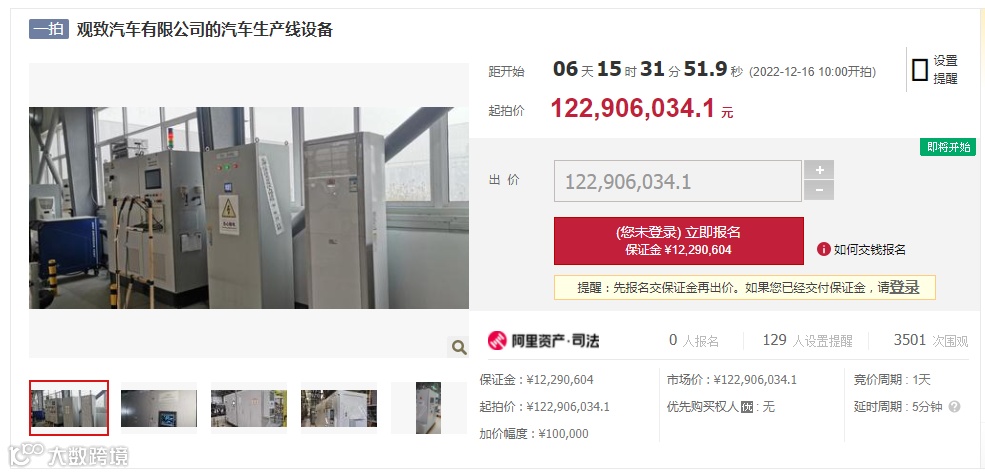This screenshot has width=985, height=474.
Task: Click the help icon next to 5分钟
Action: [x=954, y=407]
